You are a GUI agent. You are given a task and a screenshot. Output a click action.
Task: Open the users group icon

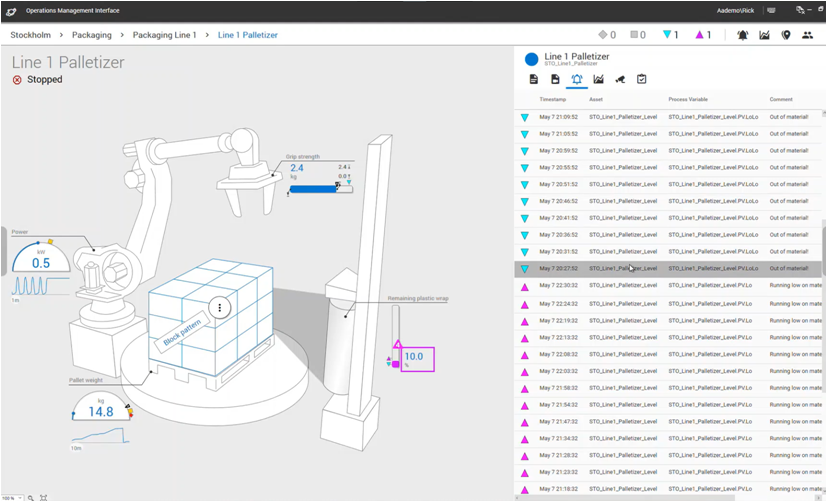(808, 35)
